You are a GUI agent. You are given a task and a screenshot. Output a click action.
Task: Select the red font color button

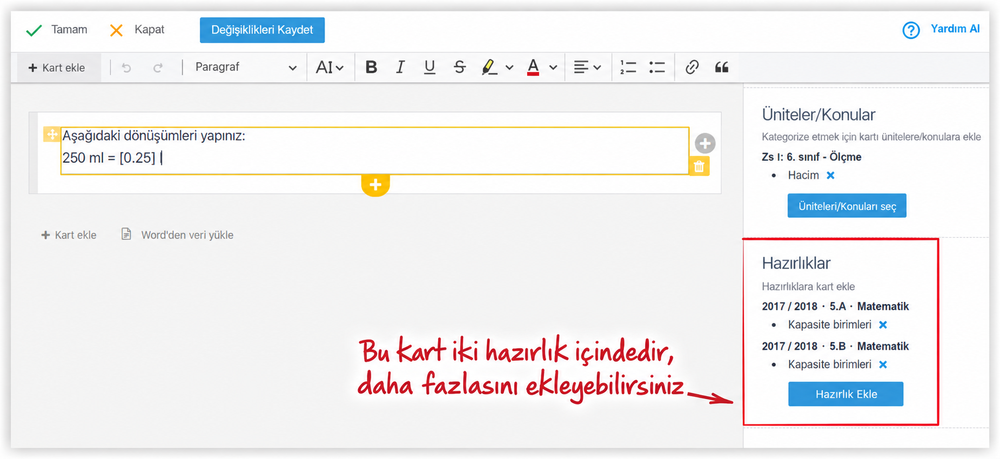533,67
